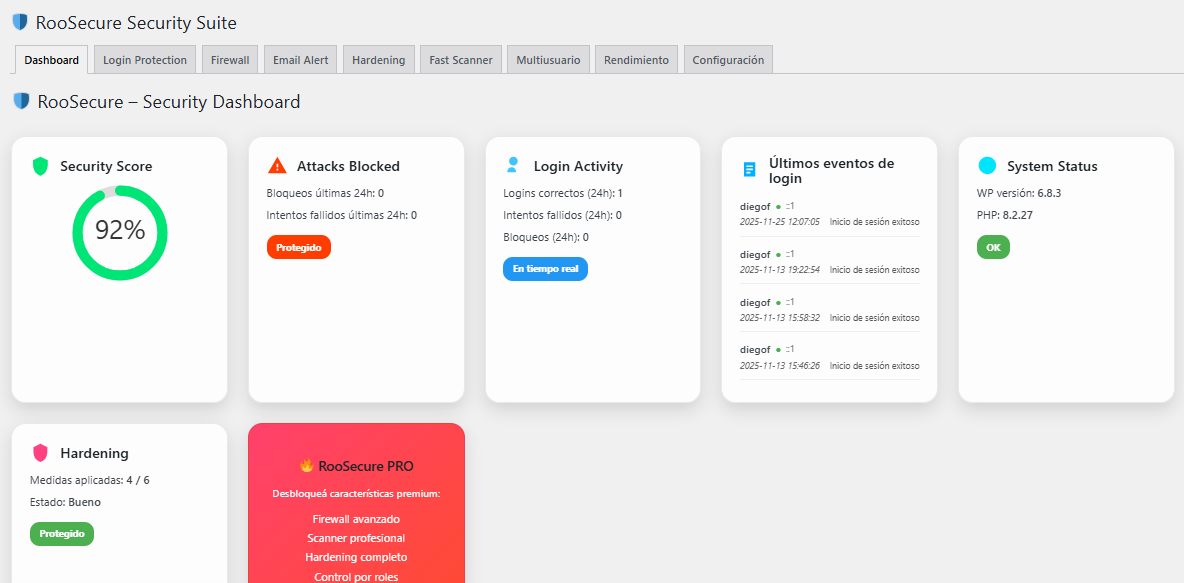Click the cyan circle System Status icon
This screenshot has width=1184, height=583.
(x=987, y=165)
